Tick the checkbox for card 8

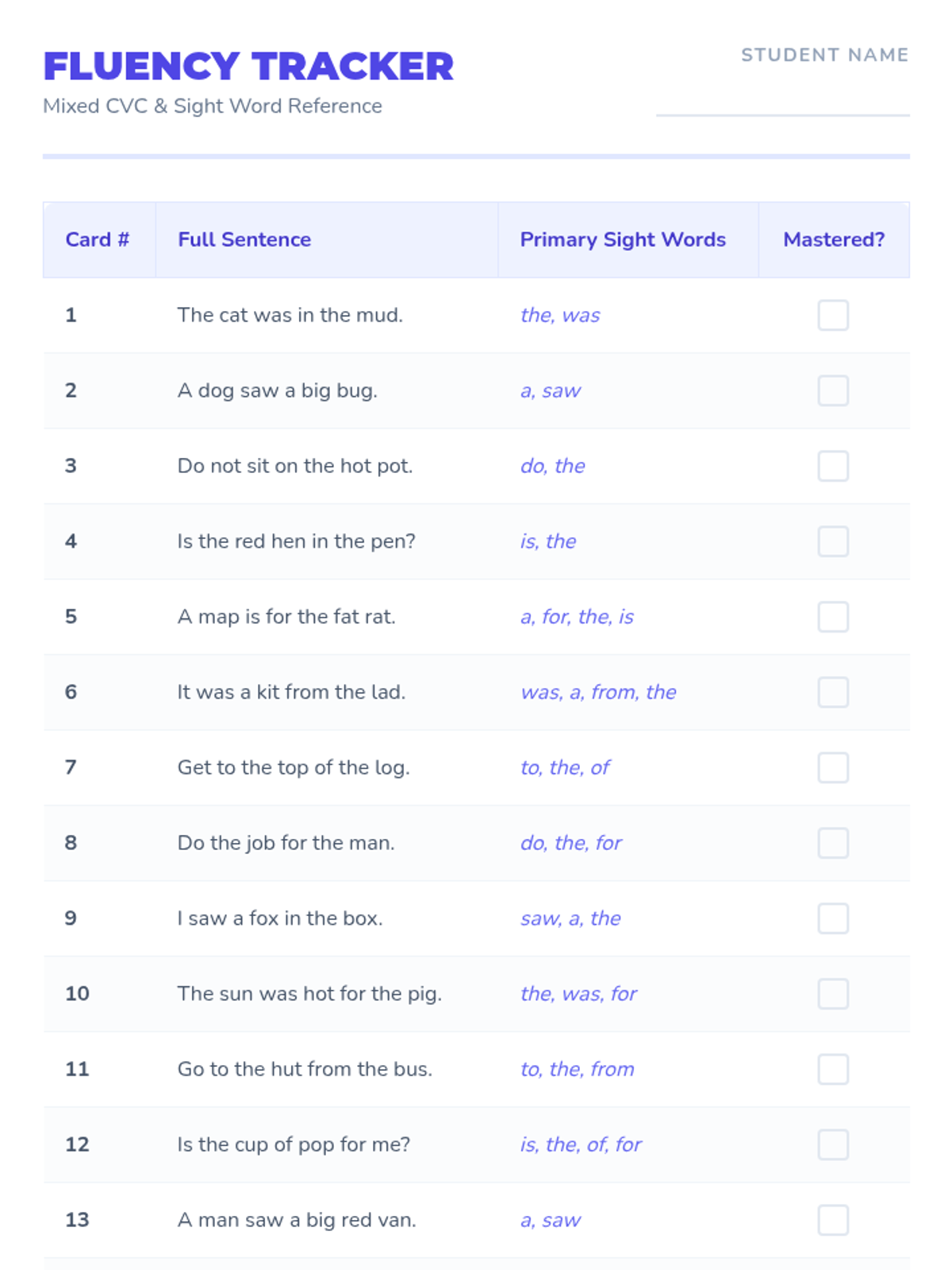[x=833, y=843]
